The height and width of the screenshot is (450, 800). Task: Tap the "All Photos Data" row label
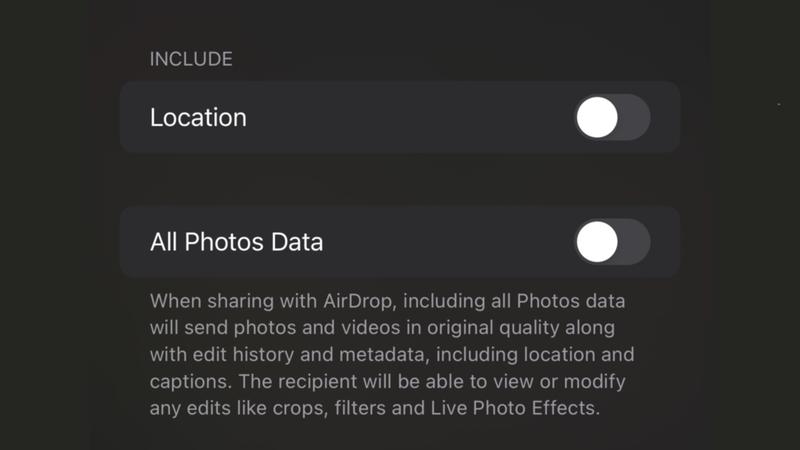236,242
